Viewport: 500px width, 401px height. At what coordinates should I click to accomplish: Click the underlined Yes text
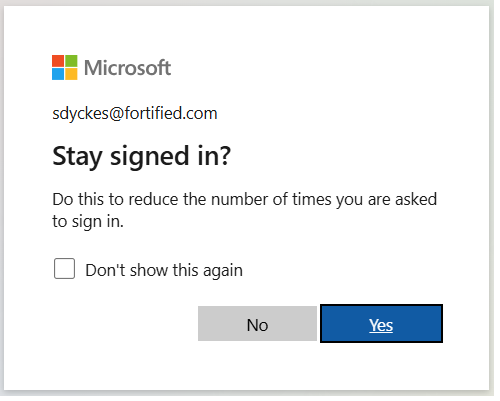pyautogui.click(x=381, y=325)
